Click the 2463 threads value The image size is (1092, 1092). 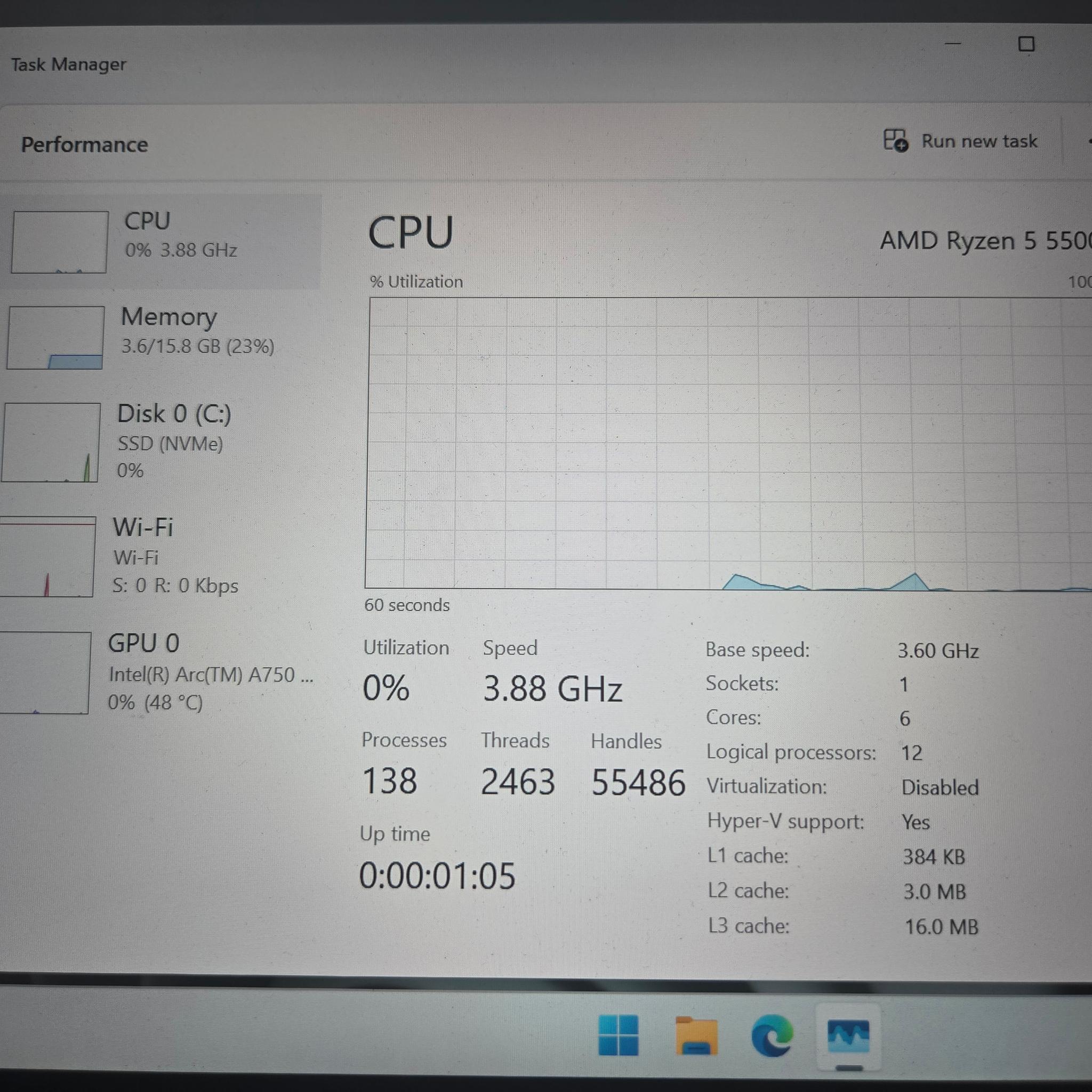(x=518, y=782)
